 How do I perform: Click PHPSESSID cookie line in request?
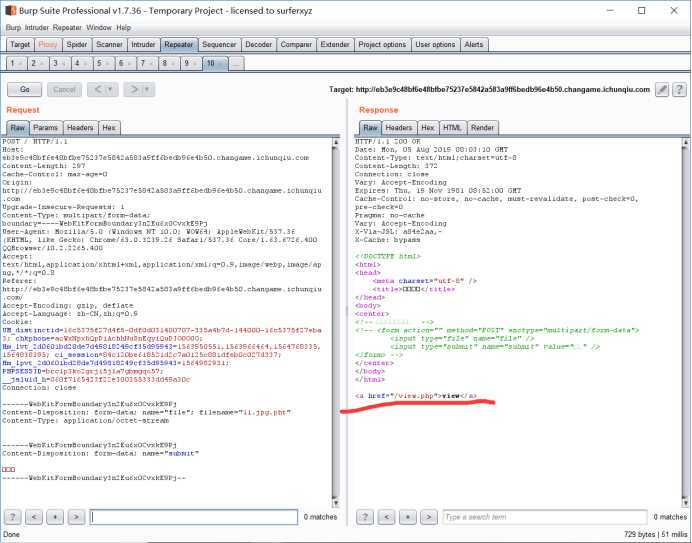point(83,371)
